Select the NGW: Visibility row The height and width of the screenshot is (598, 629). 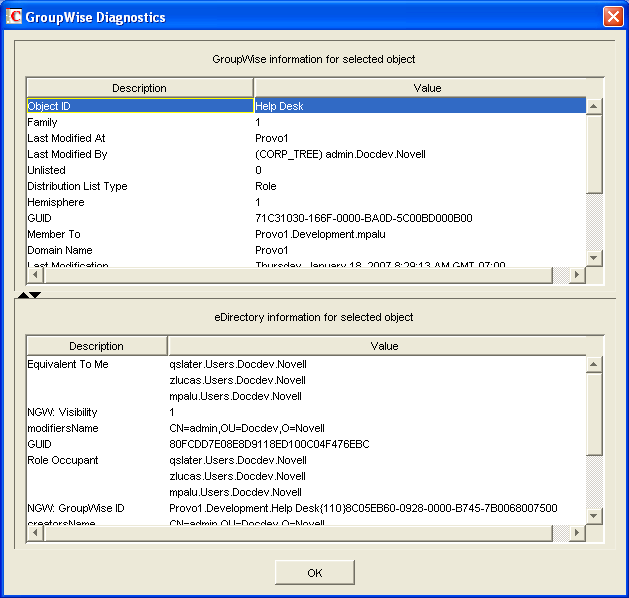[306, 412]
